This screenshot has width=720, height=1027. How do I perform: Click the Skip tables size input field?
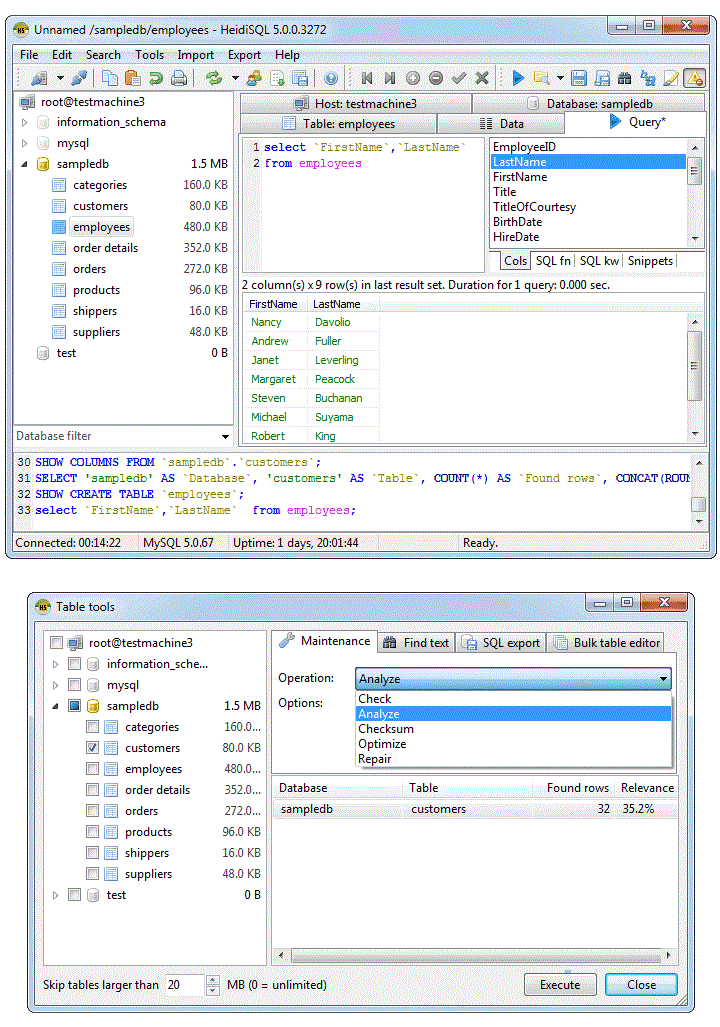184,984
